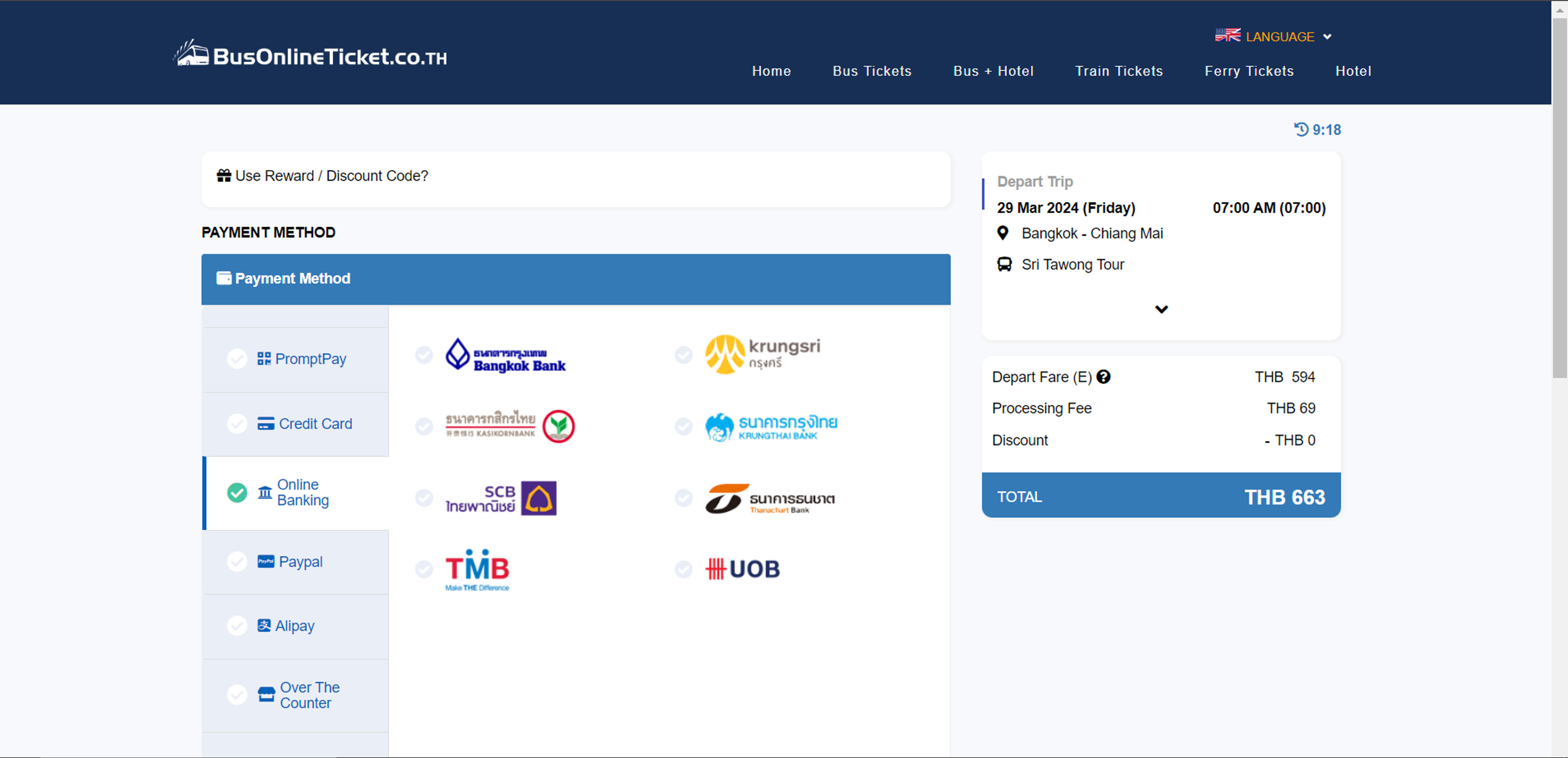The width and height of the screenshot is (1568, 758).
Task: Select Bangkok Bank radio check
Action: coord(424,355)
